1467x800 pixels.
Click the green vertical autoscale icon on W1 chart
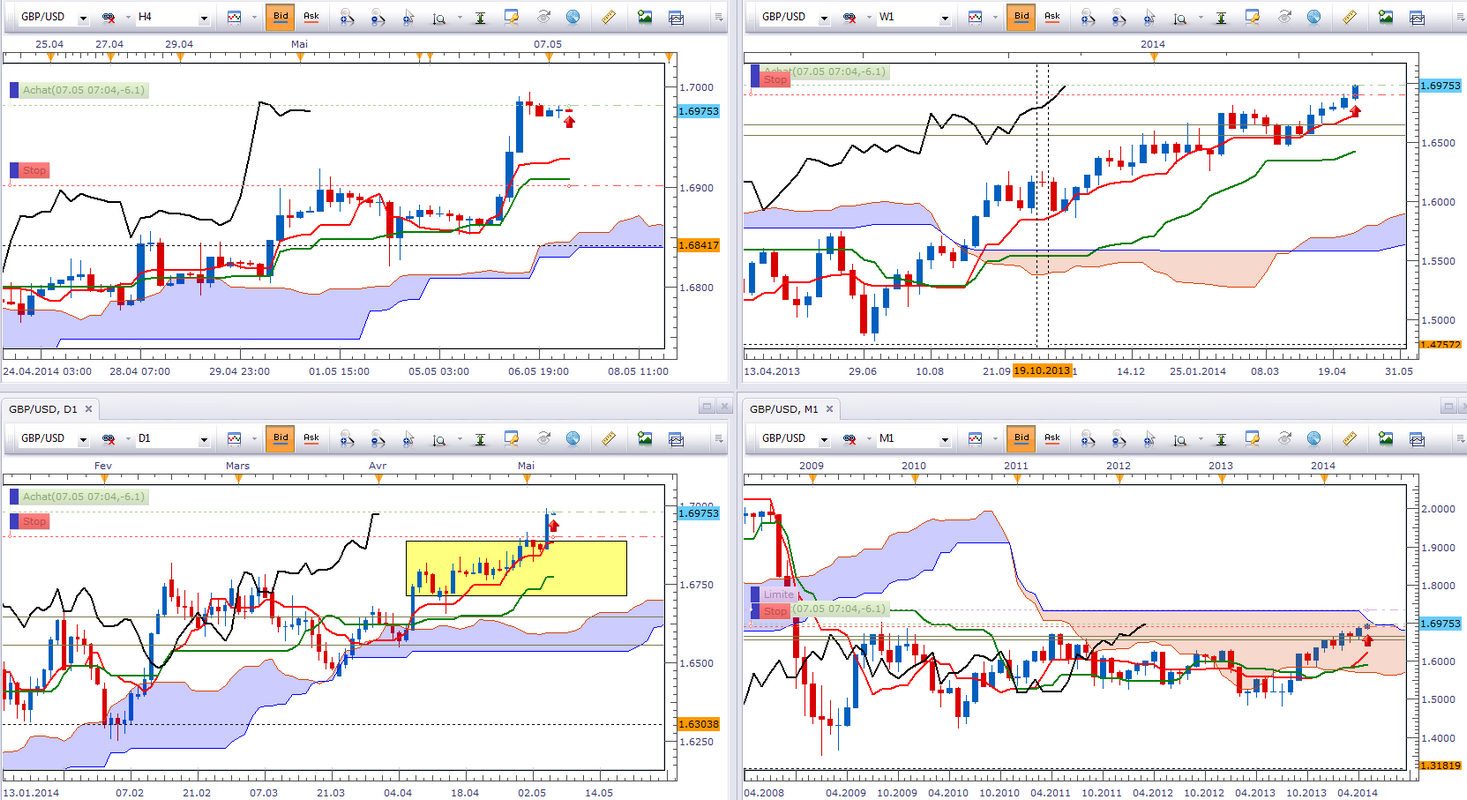click(1219, 17)
